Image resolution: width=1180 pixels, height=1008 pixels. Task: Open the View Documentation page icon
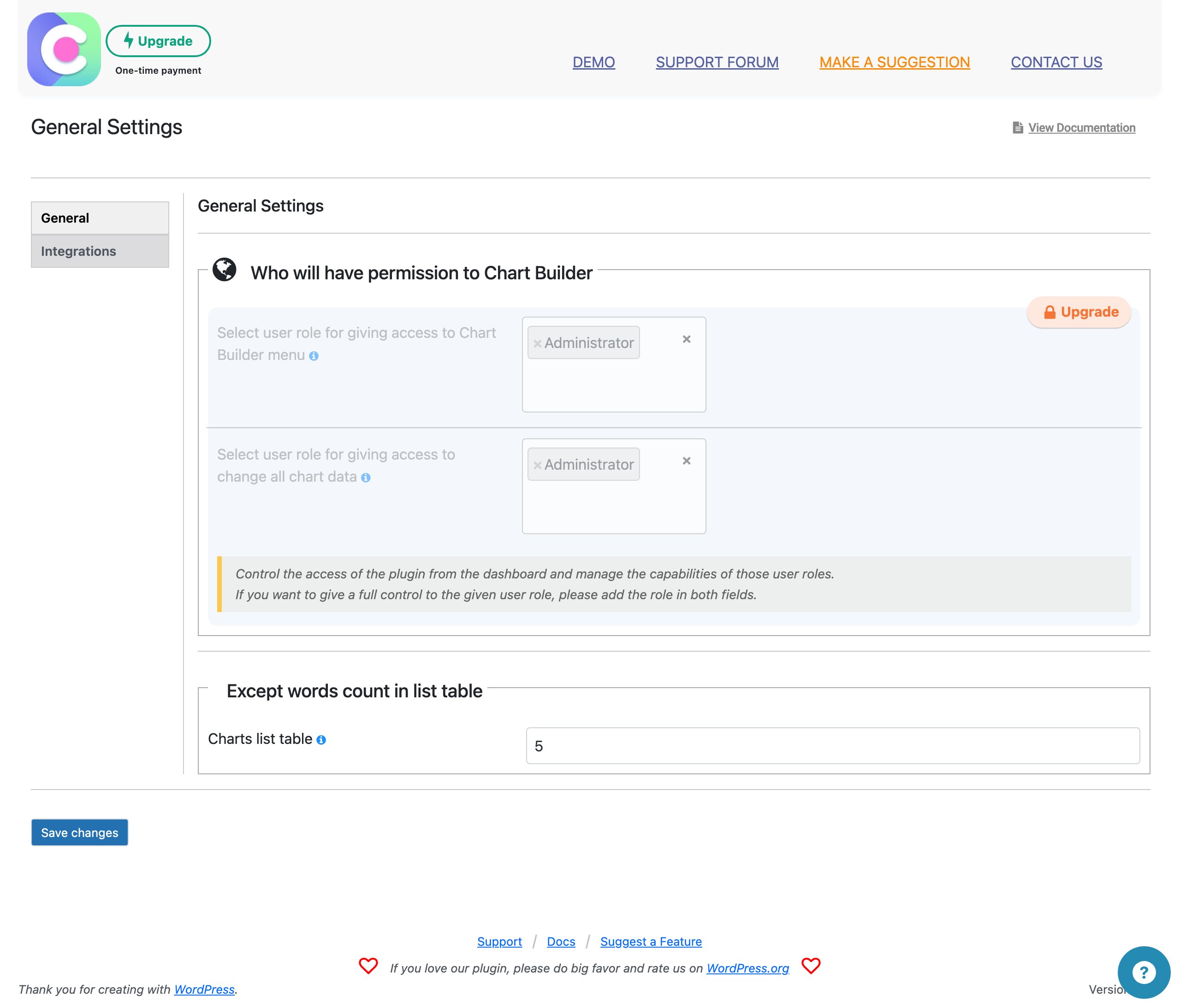click(1018, 128)
